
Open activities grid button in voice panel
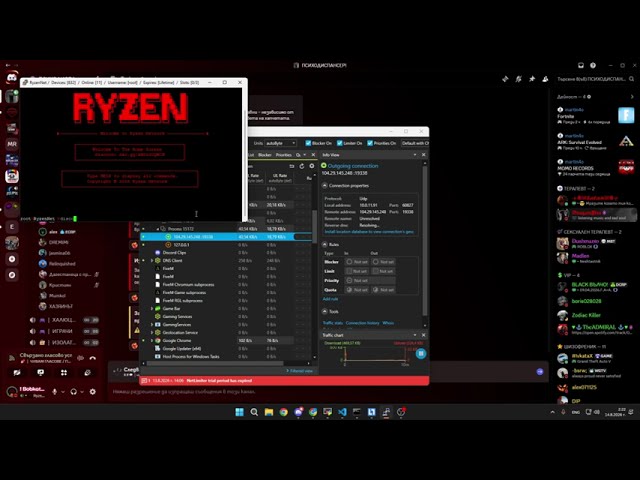[64, 373]
